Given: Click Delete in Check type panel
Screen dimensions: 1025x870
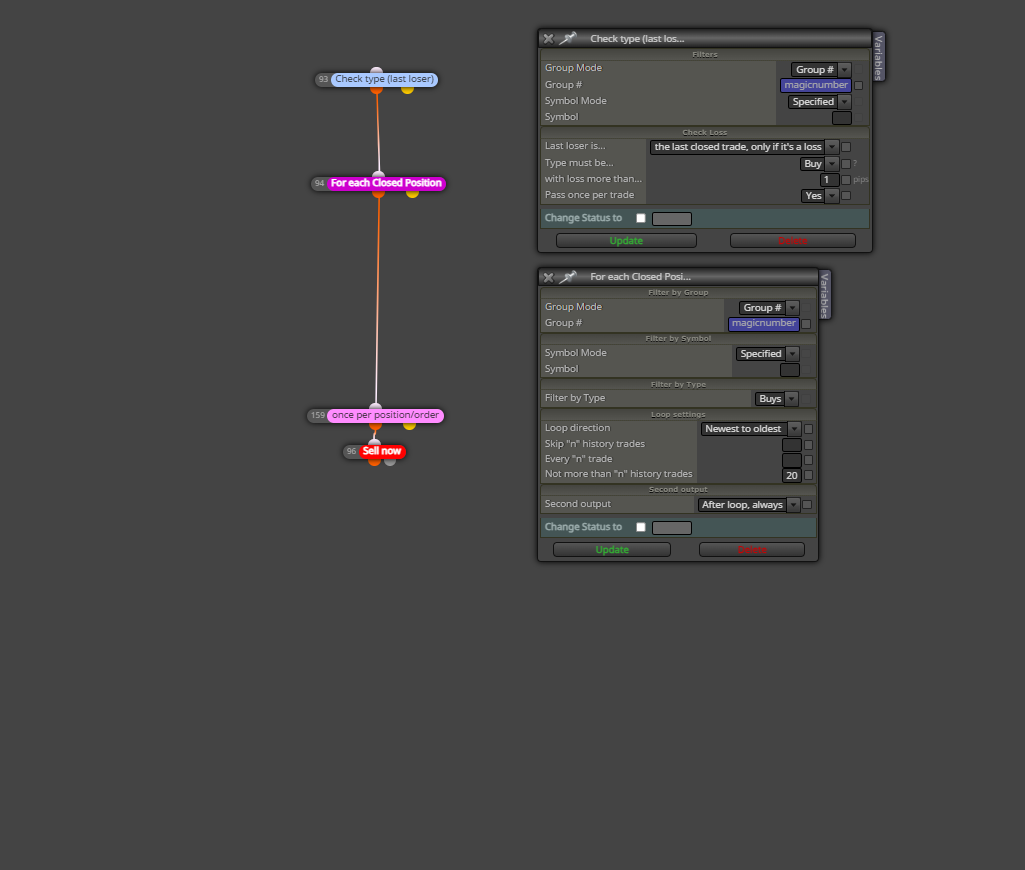Looking at the screenshot, I should pos(793,241).
